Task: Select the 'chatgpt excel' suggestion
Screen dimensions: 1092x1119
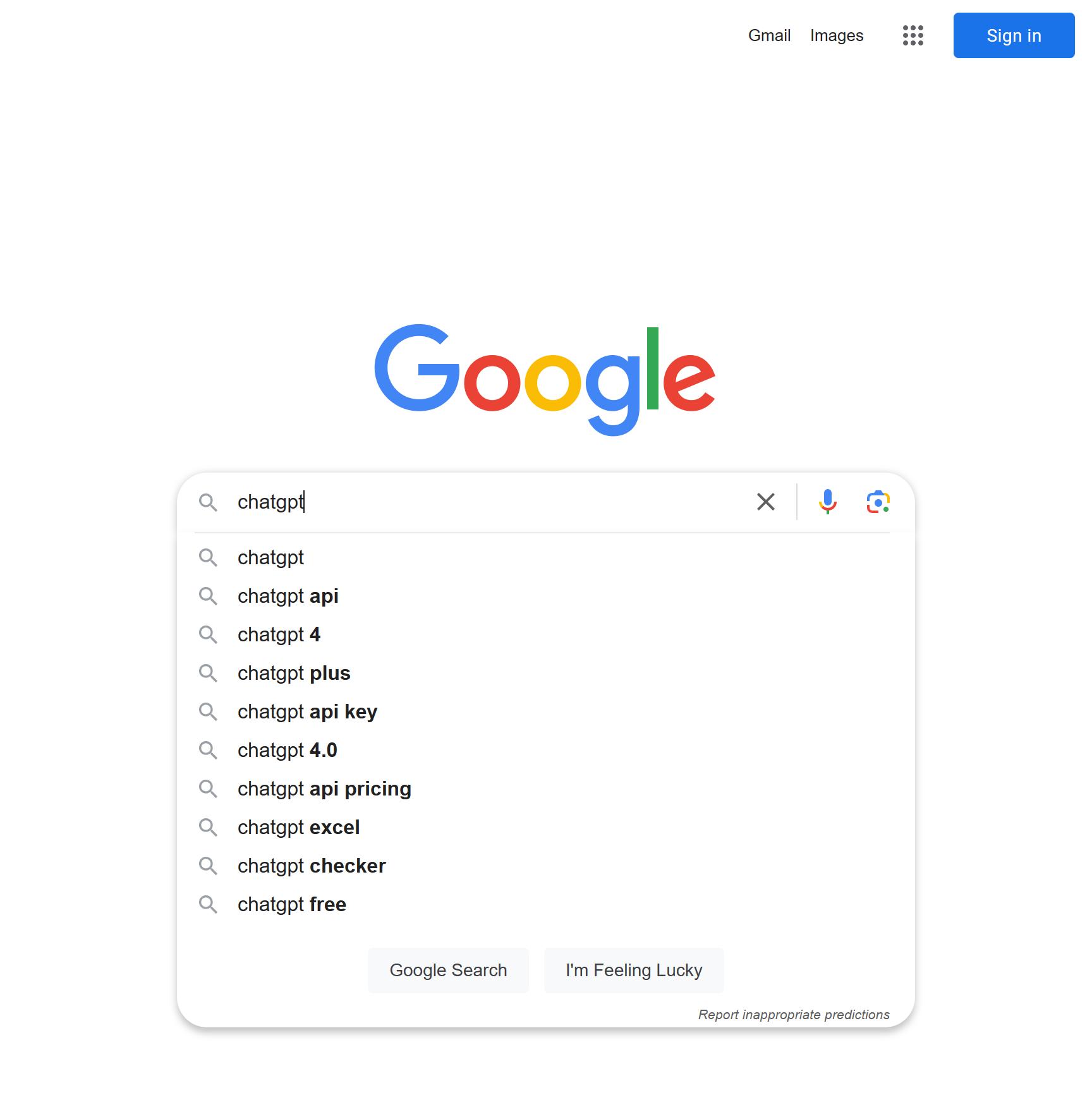Action: coord(298,827)
